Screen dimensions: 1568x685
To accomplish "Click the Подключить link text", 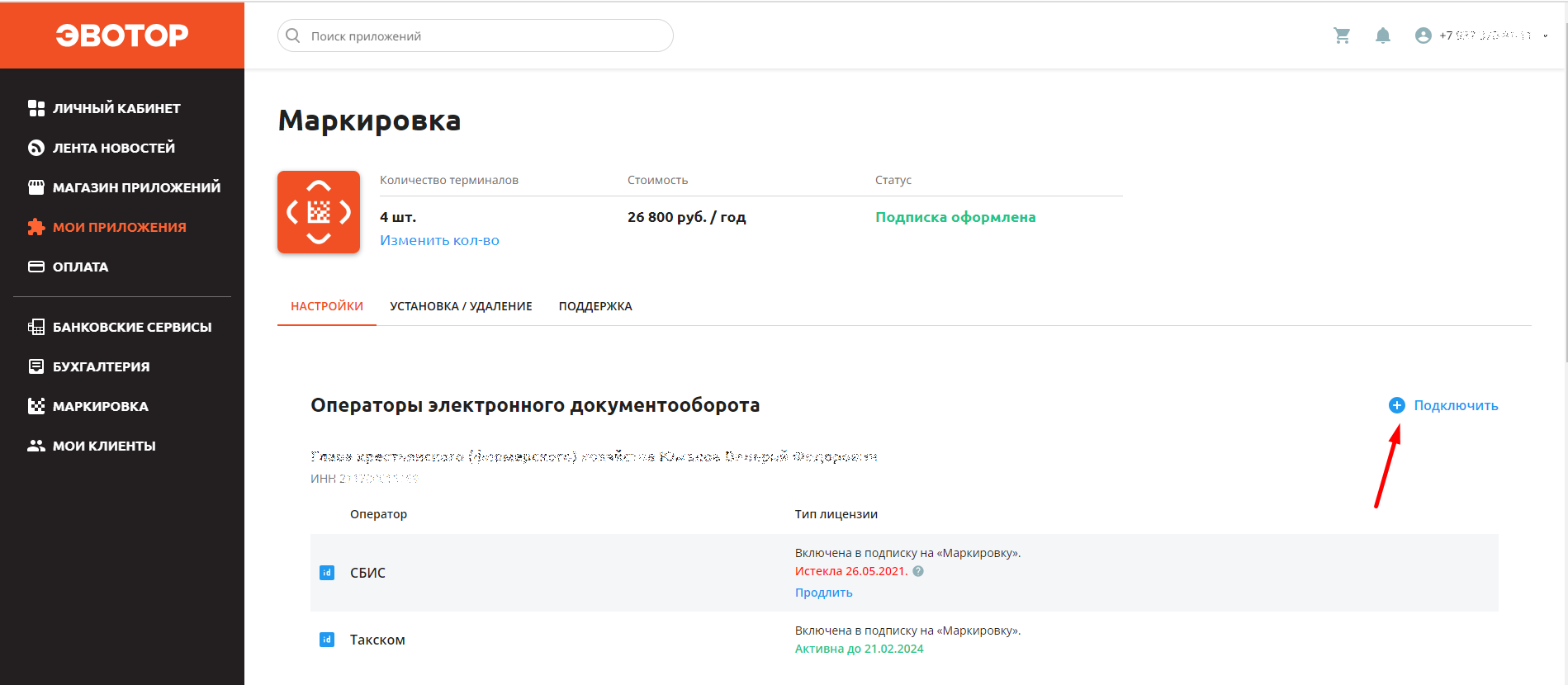I will click(x=1456, y=405).
